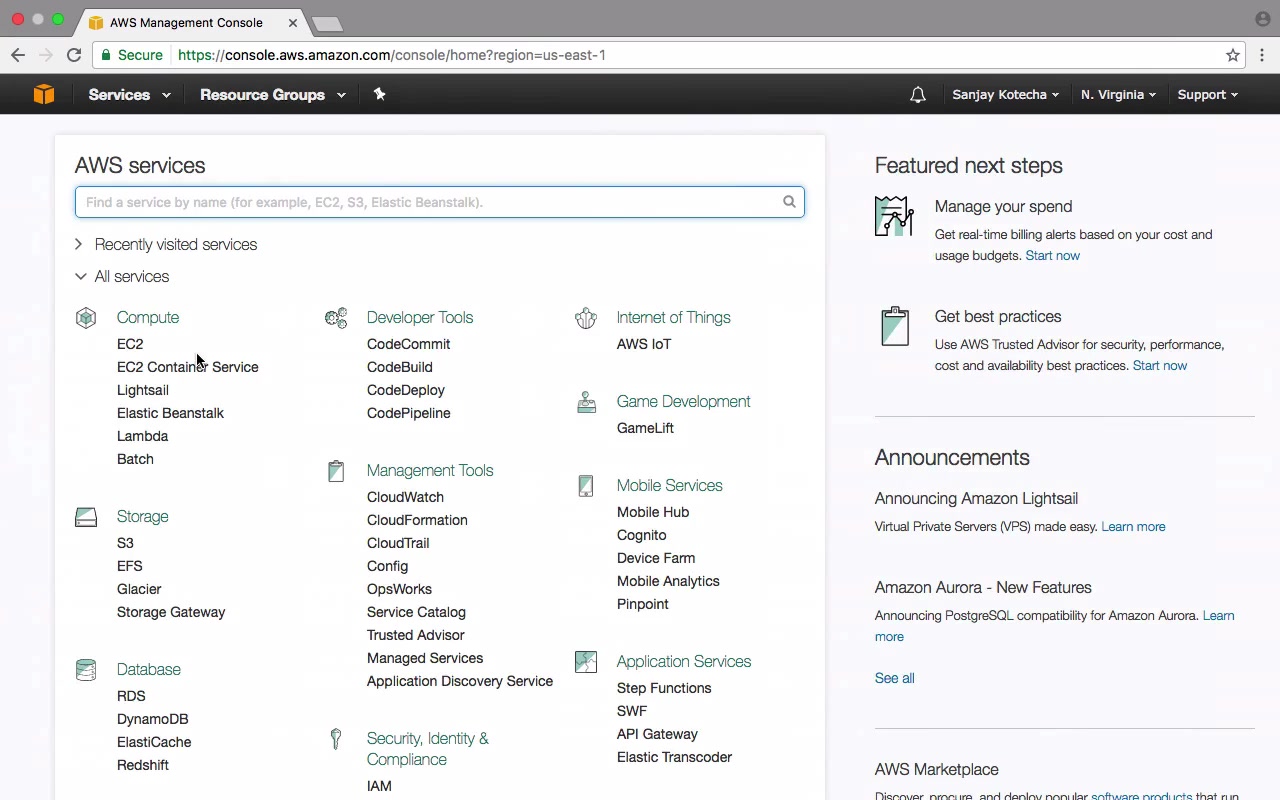Open the notifications bell
This screenshot has width=1280, height=800.
pos(917,95)
